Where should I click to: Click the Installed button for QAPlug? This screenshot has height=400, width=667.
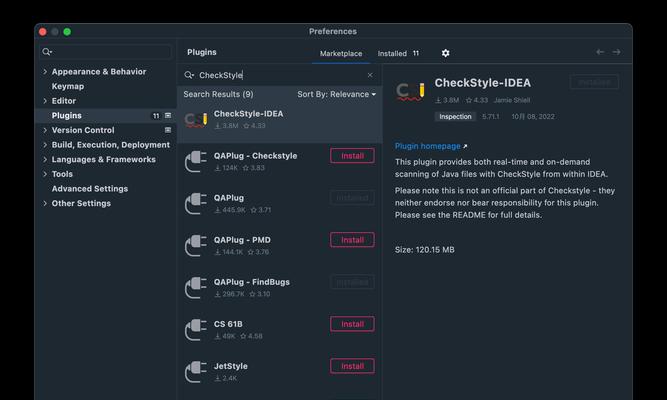352,198
